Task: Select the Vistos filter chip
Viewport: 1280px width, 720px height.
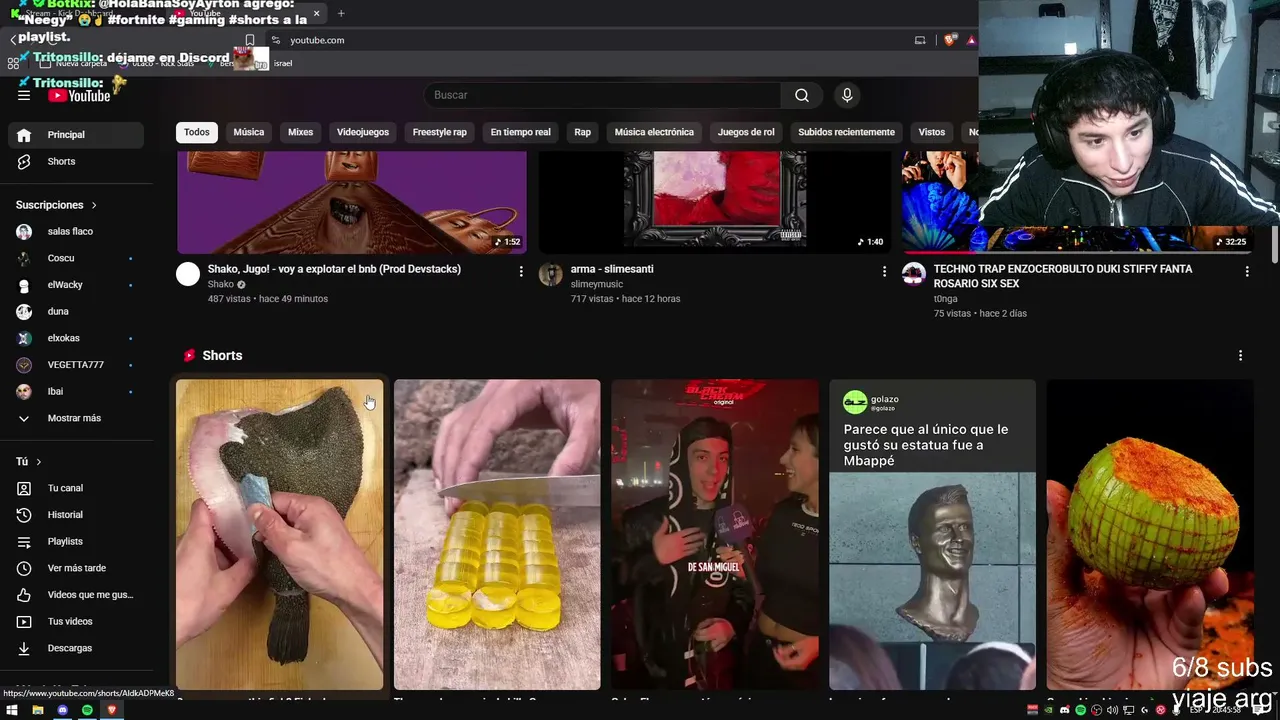Action: pos(932,132)
